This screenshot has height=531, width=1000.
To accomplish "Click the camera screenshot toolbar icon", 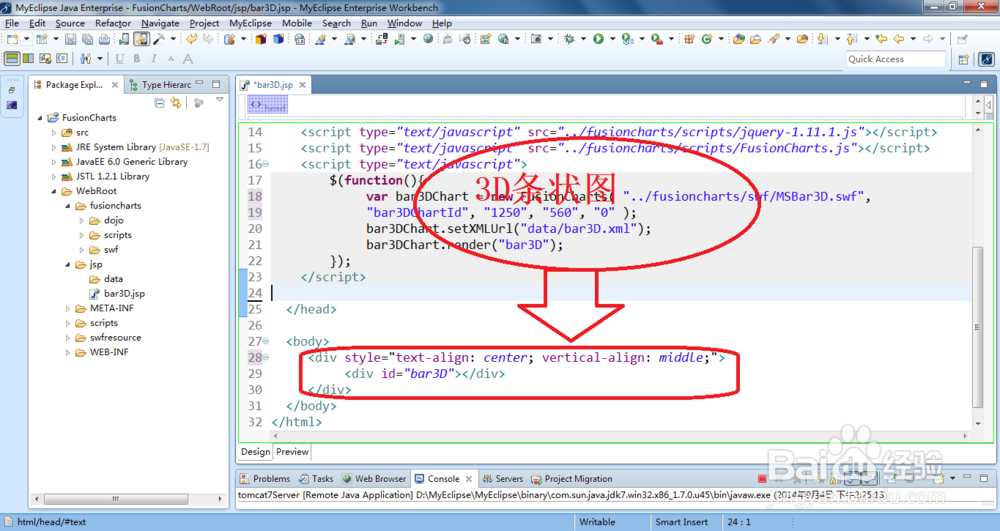I will 536,40.
